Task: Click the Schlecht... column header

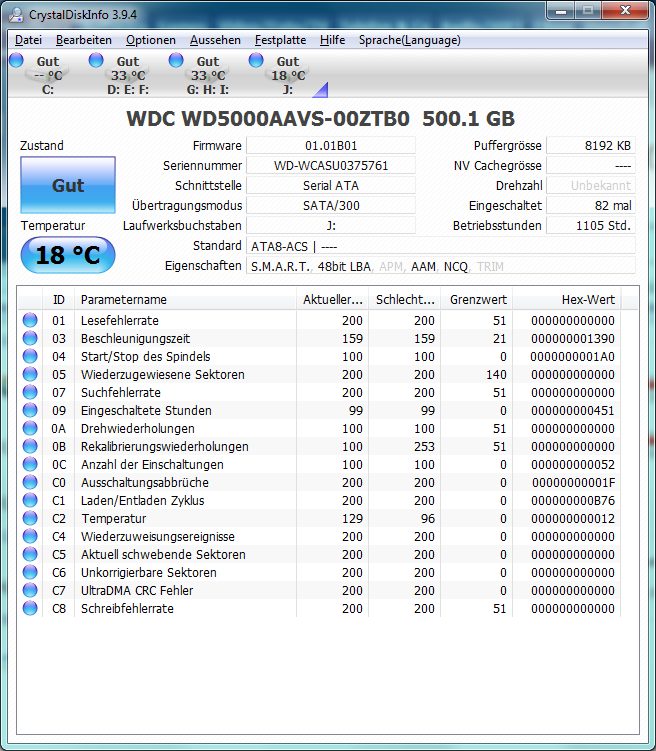Action: click(x=405, y=300)
